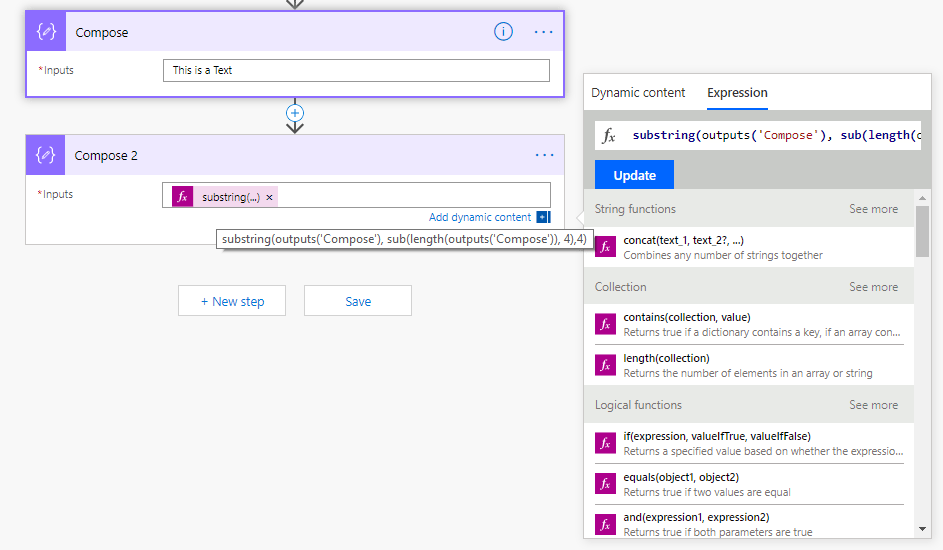Click the Update button
This screenshot has width=943, height=550.
pos(634,175)
